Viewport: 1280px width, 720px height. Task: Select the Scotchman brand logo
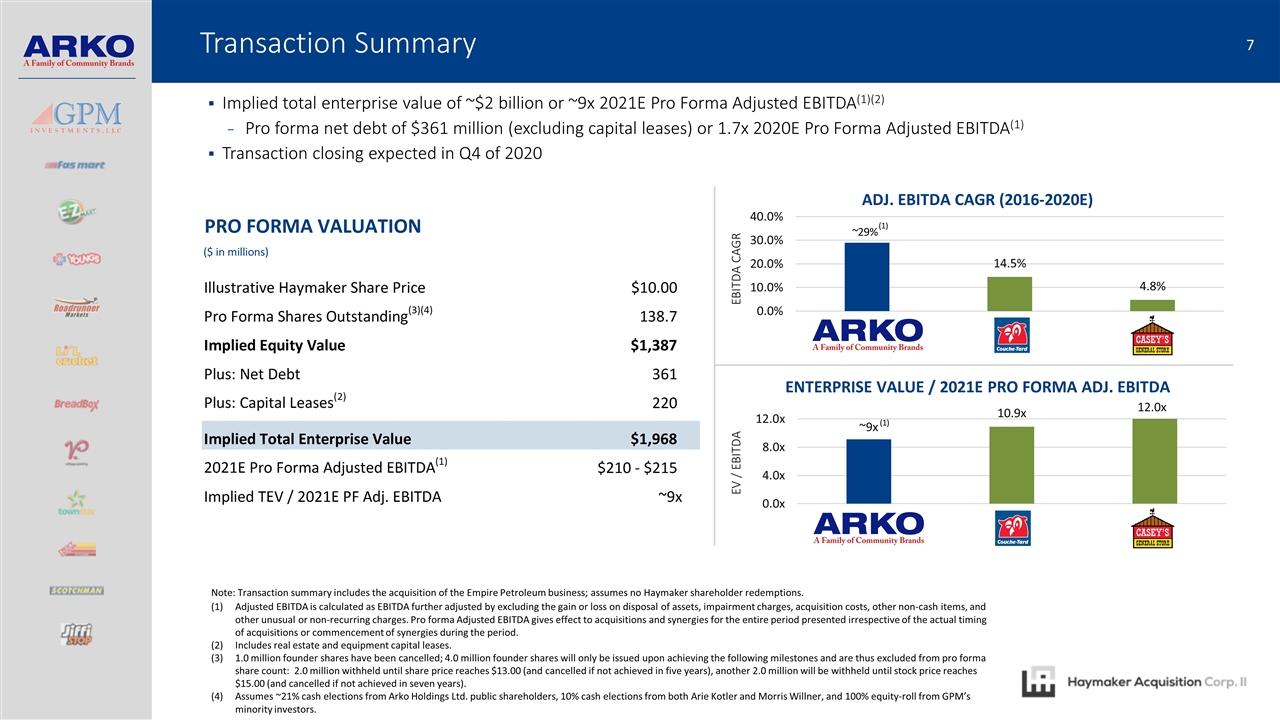click(x=79, y=590)
